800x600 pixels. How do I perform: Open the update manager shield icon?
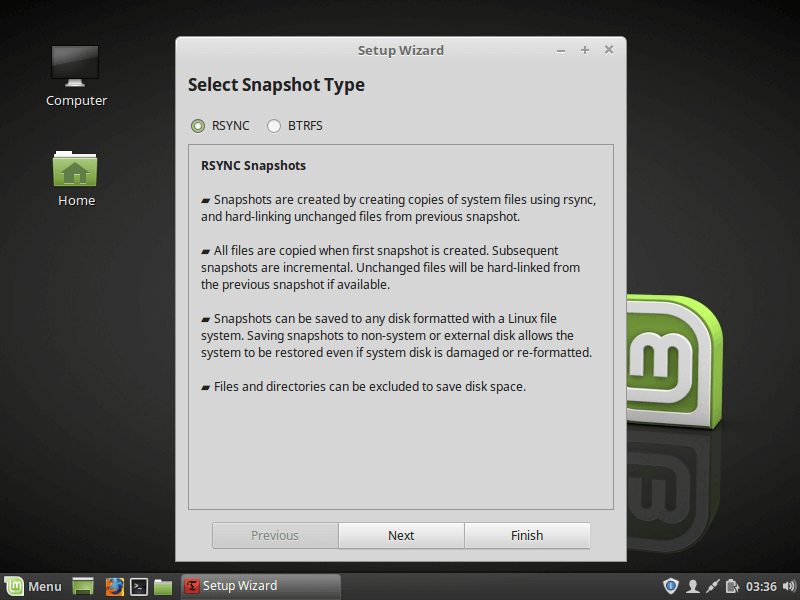tap(671, 586)
